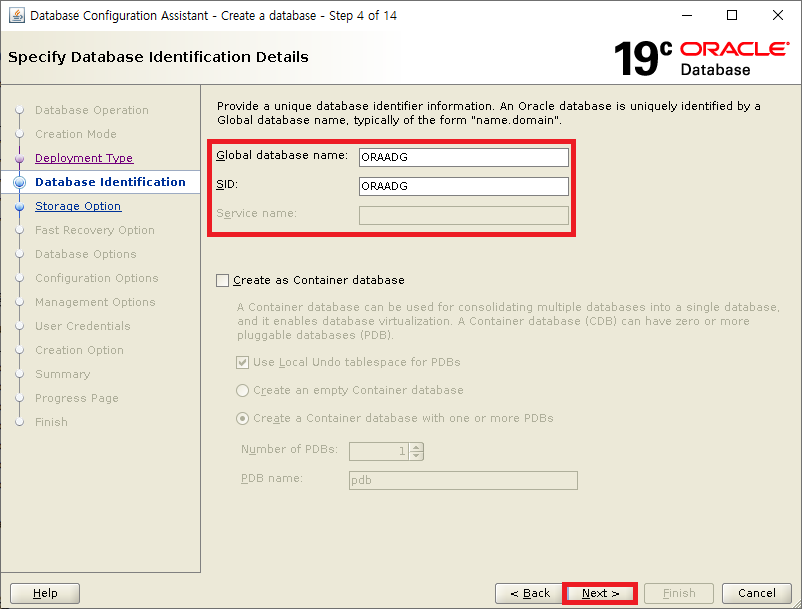Click the Summary step
This screenshot has width=802, height=609.
(x=62, y=374)
